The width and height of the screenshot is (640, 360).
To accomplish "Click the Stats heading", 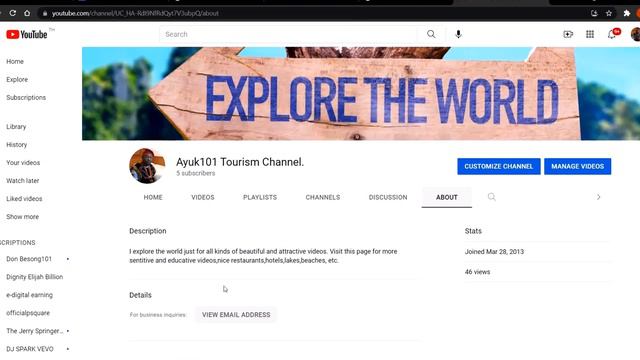I will tap(473, 231).
